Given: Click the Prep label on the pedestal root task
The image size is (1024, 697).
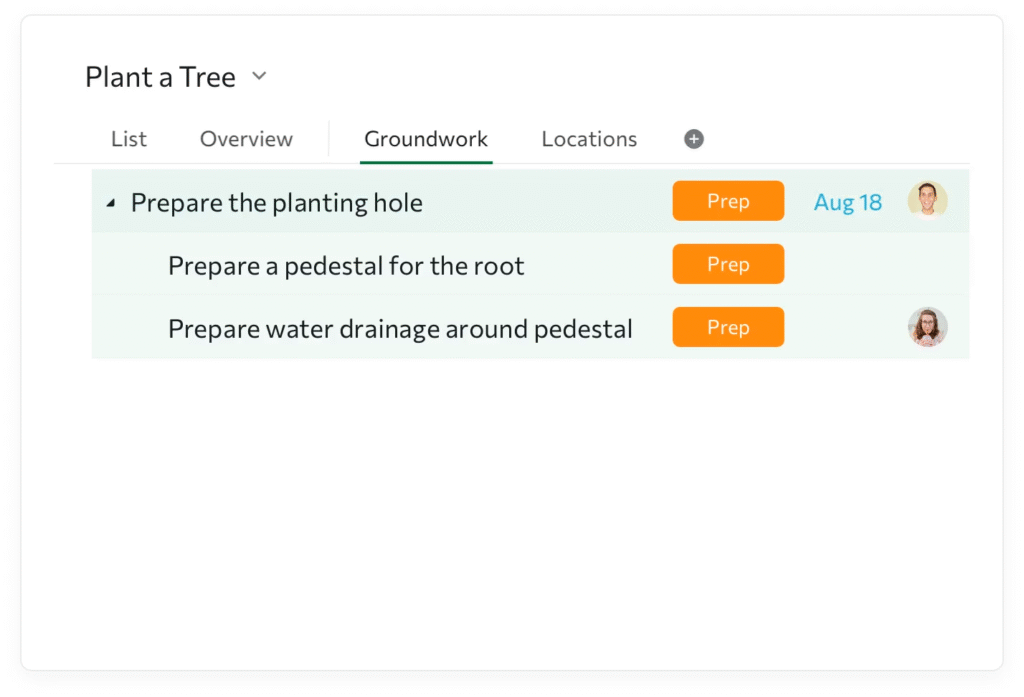Looking at the screenshot, I should click(728, 264).
